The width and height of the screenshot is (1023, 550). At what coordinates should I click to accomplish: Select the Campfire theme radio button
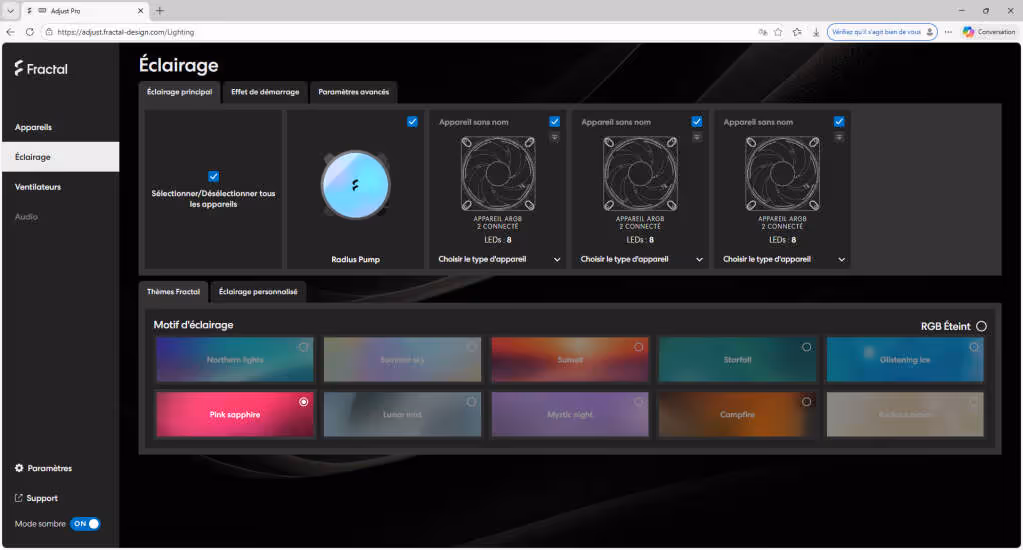pos(806,402)
